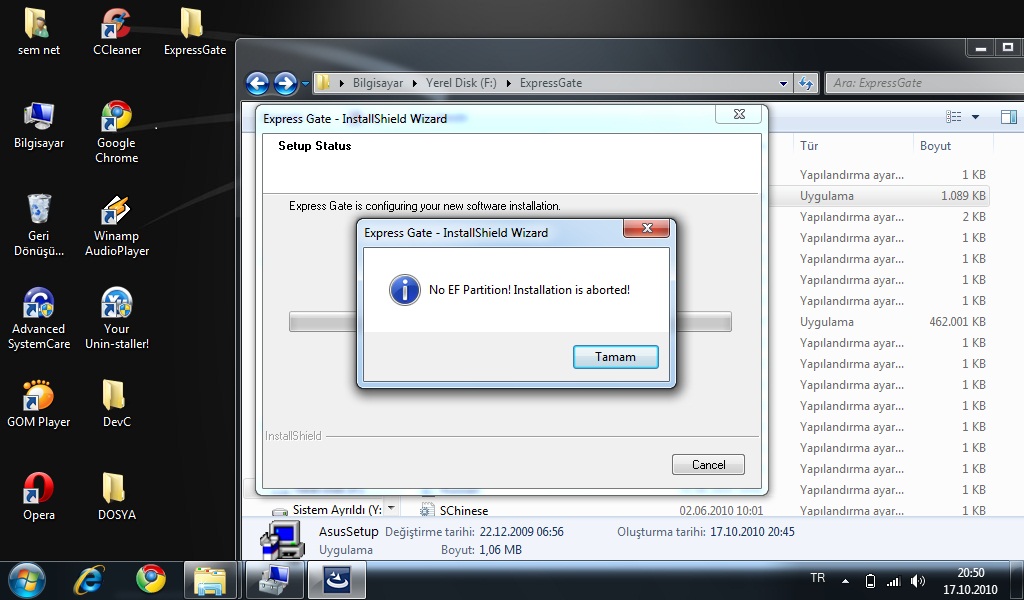The image size is (1024, 600).
Task: Click AsusSetup icon in details pane
Action: [x=283, y=540]
